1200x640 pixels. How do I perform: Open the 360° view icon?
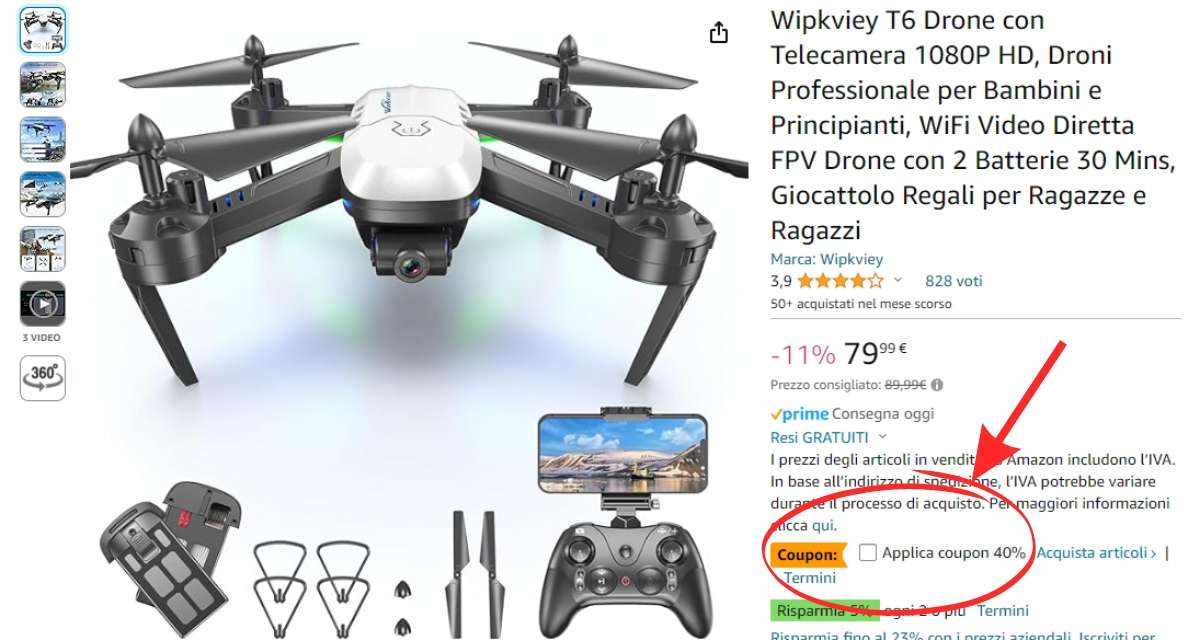point(43,378)
